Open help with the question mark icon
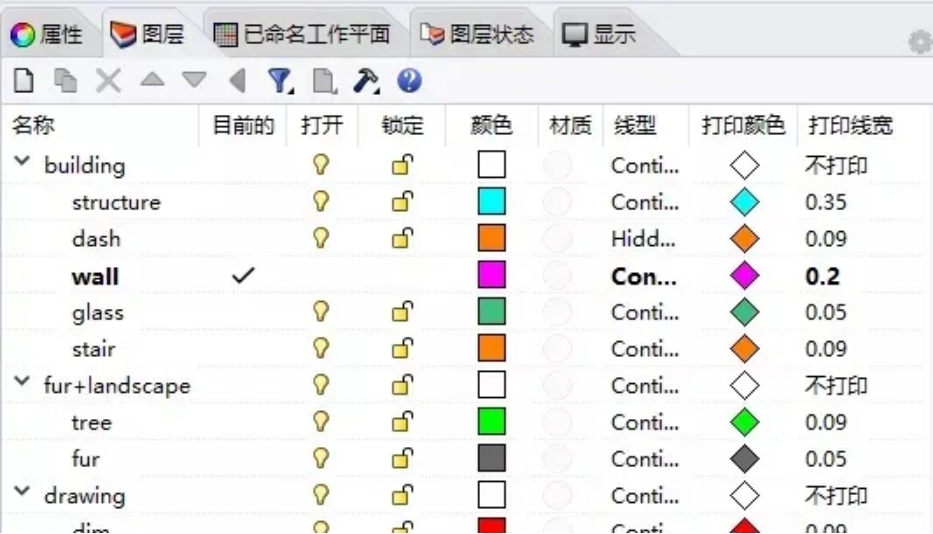The height and width of the screenshot is (534, 933). coord(409,81)
